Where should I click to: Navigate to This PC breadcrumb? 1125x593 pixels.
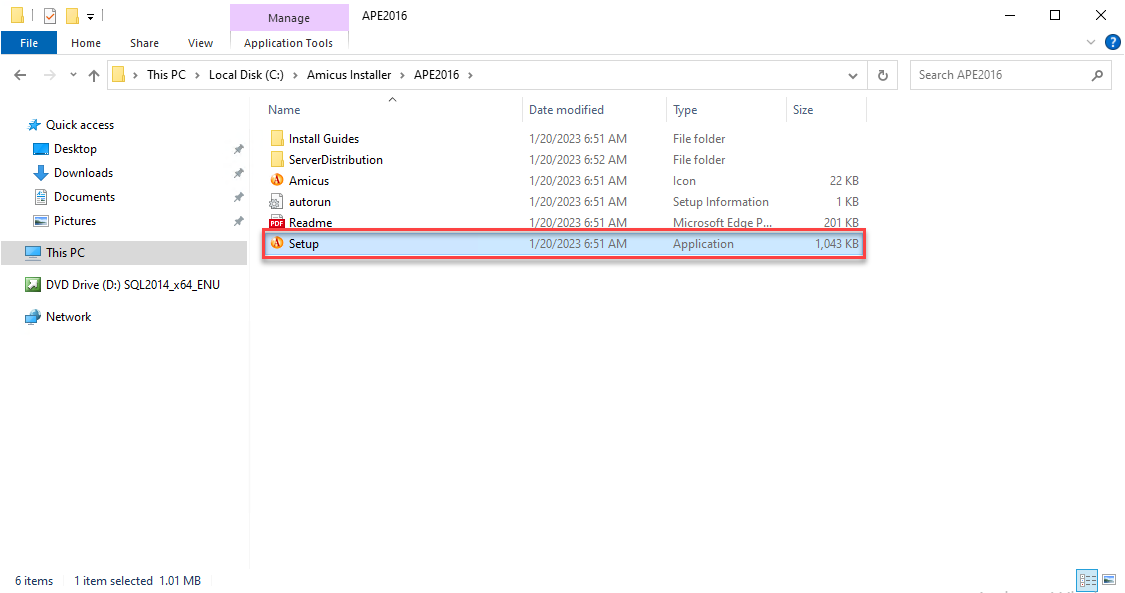point(166,75)
